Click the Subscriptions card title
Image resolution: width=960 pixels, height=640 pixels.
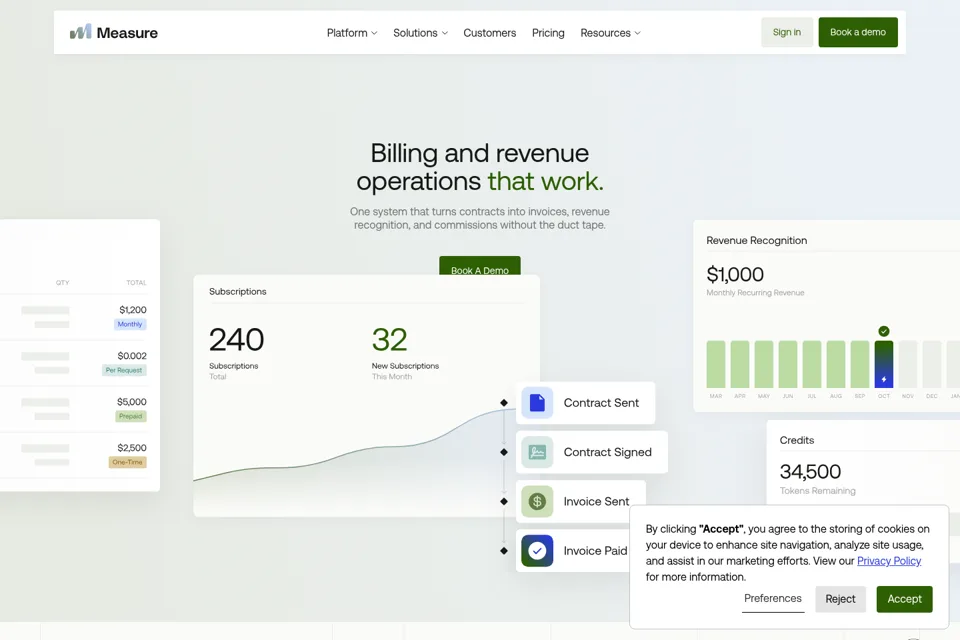pyautogui.click(x=238, y=292)
